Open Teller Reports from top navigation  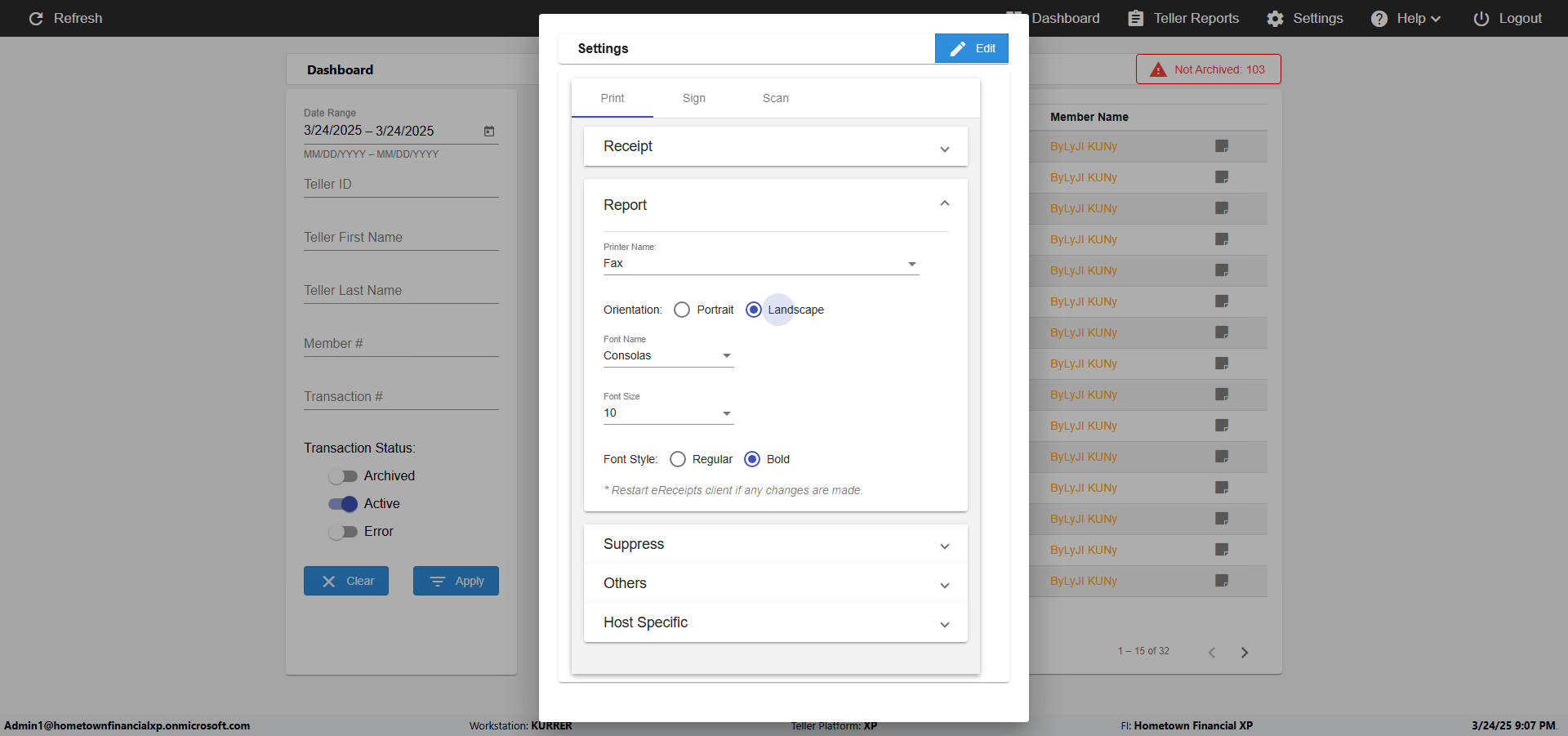1183,18
